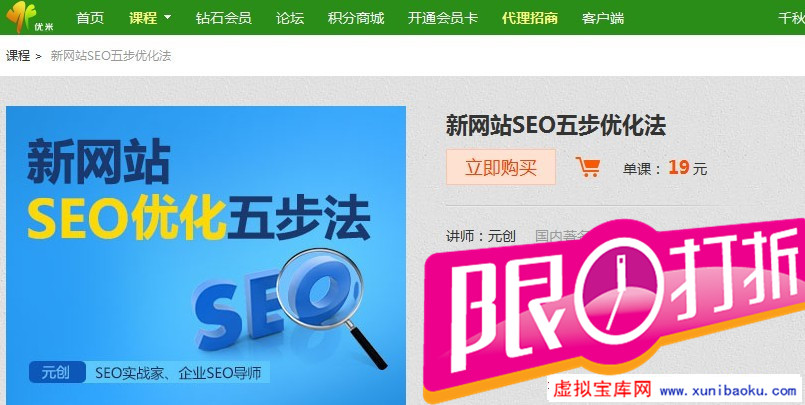The image size is (805, 405).
Task: Open the 论坛 navigation item
Action: click(x=290, y=18)
